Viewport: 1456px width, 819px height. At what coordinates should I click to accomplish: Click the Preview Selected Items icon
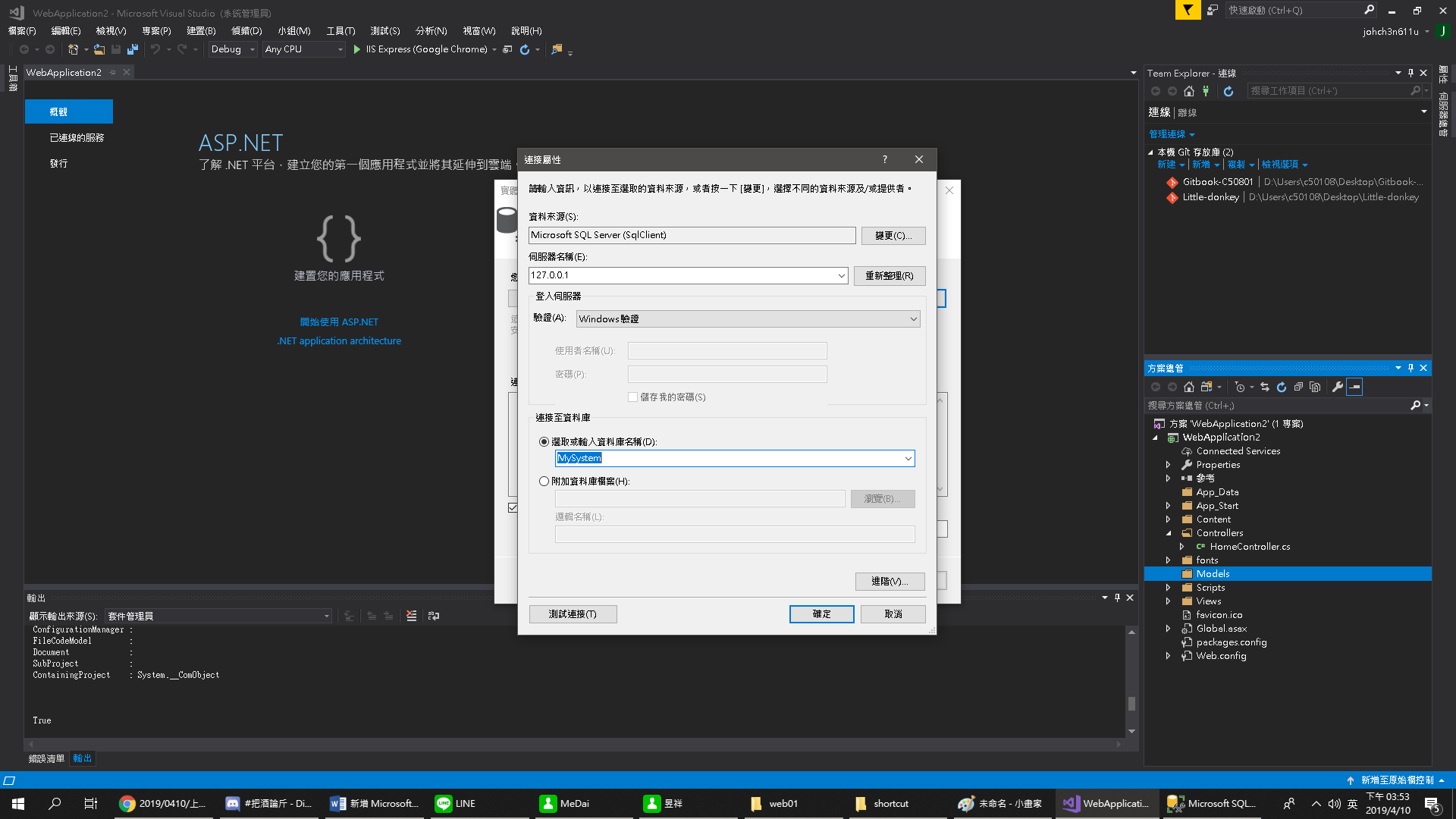click(1354, 387)
